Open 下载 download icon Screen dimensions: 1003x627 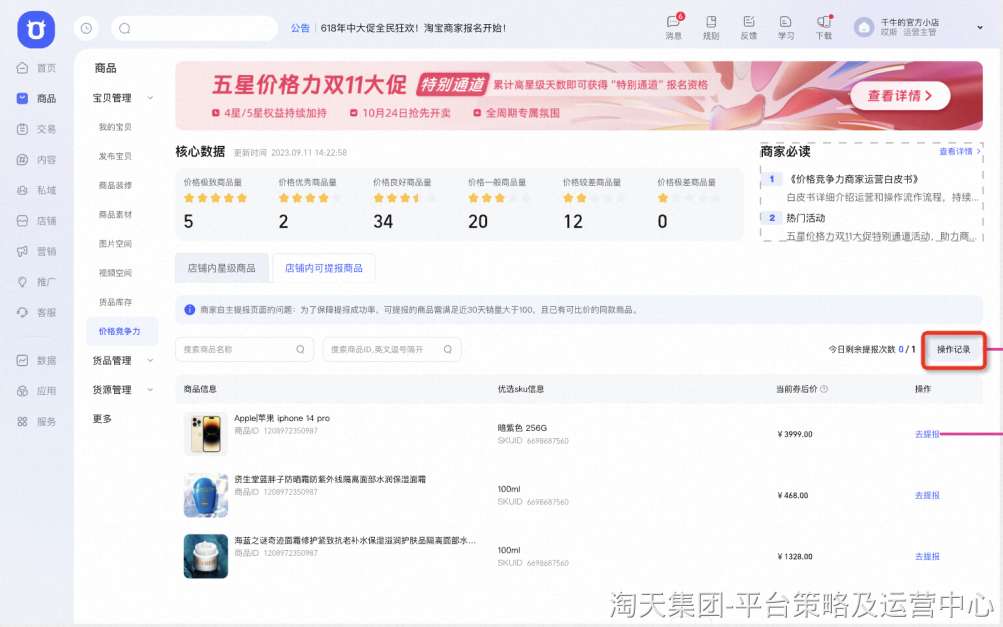(824, 28)
